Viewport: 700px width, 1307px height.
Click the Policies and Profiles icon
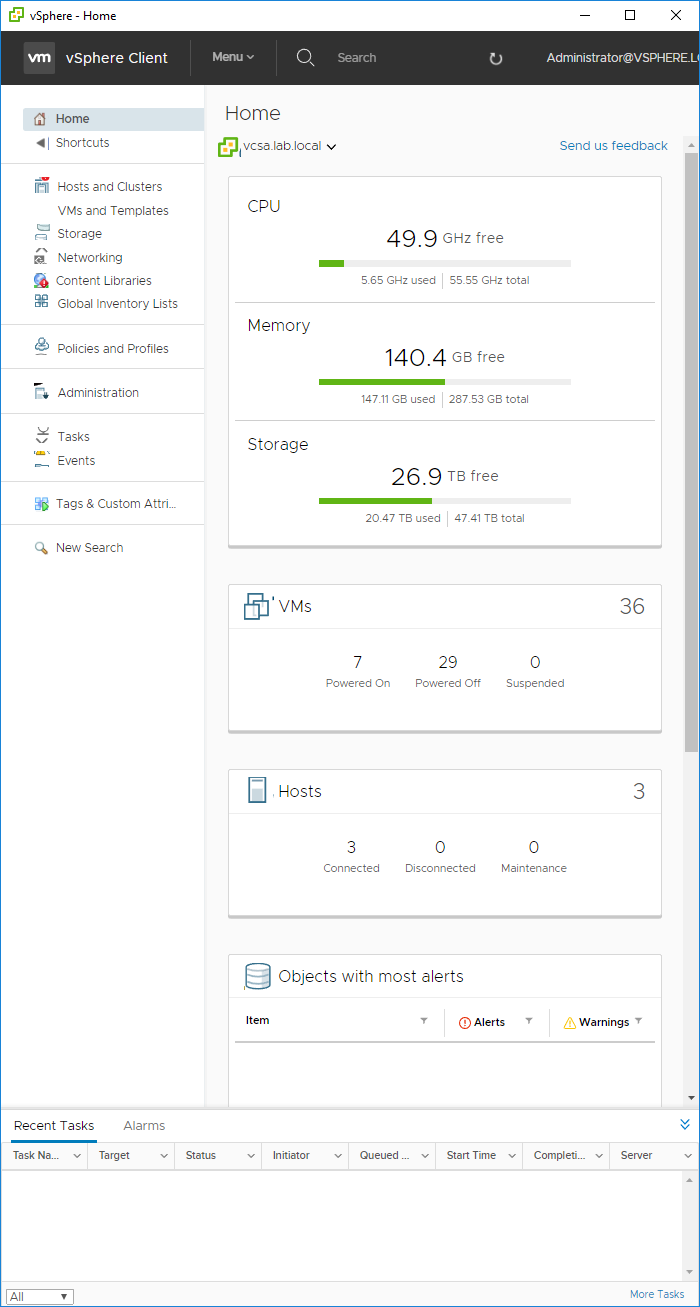point(42,347)
